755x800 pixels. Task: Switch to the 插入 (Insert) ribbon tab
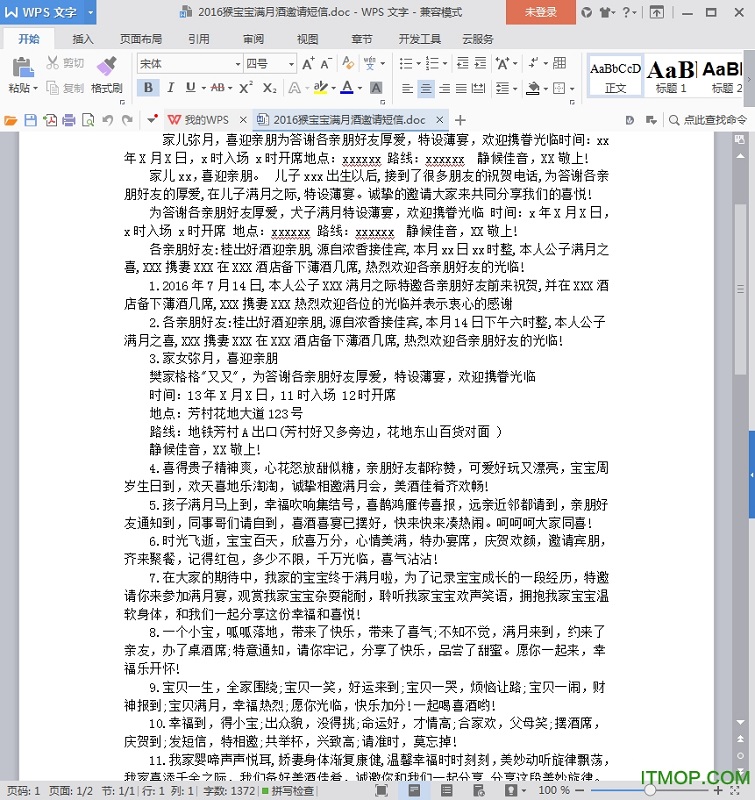click(83, 39)
